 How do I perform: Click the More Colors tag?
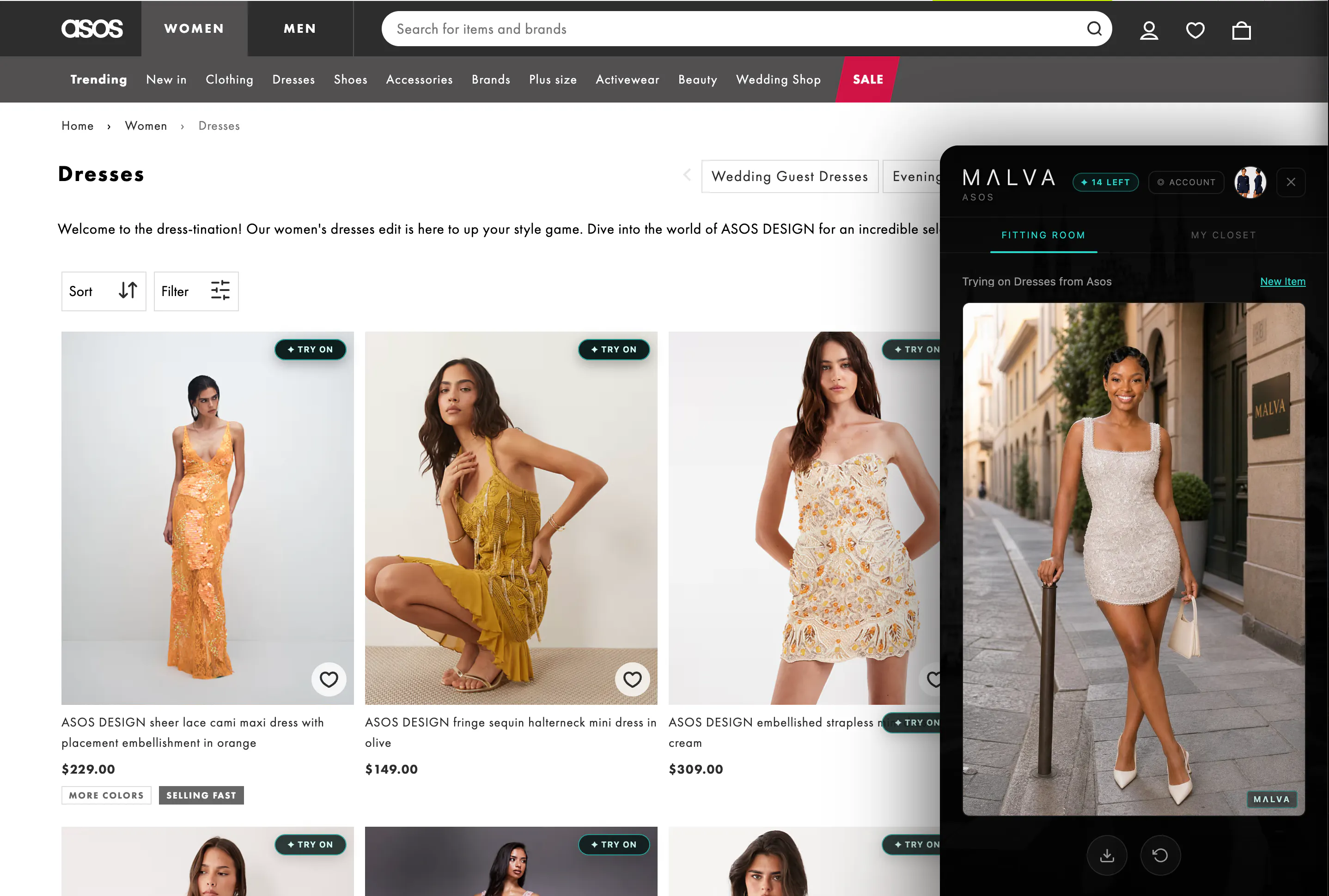(106, 795)
